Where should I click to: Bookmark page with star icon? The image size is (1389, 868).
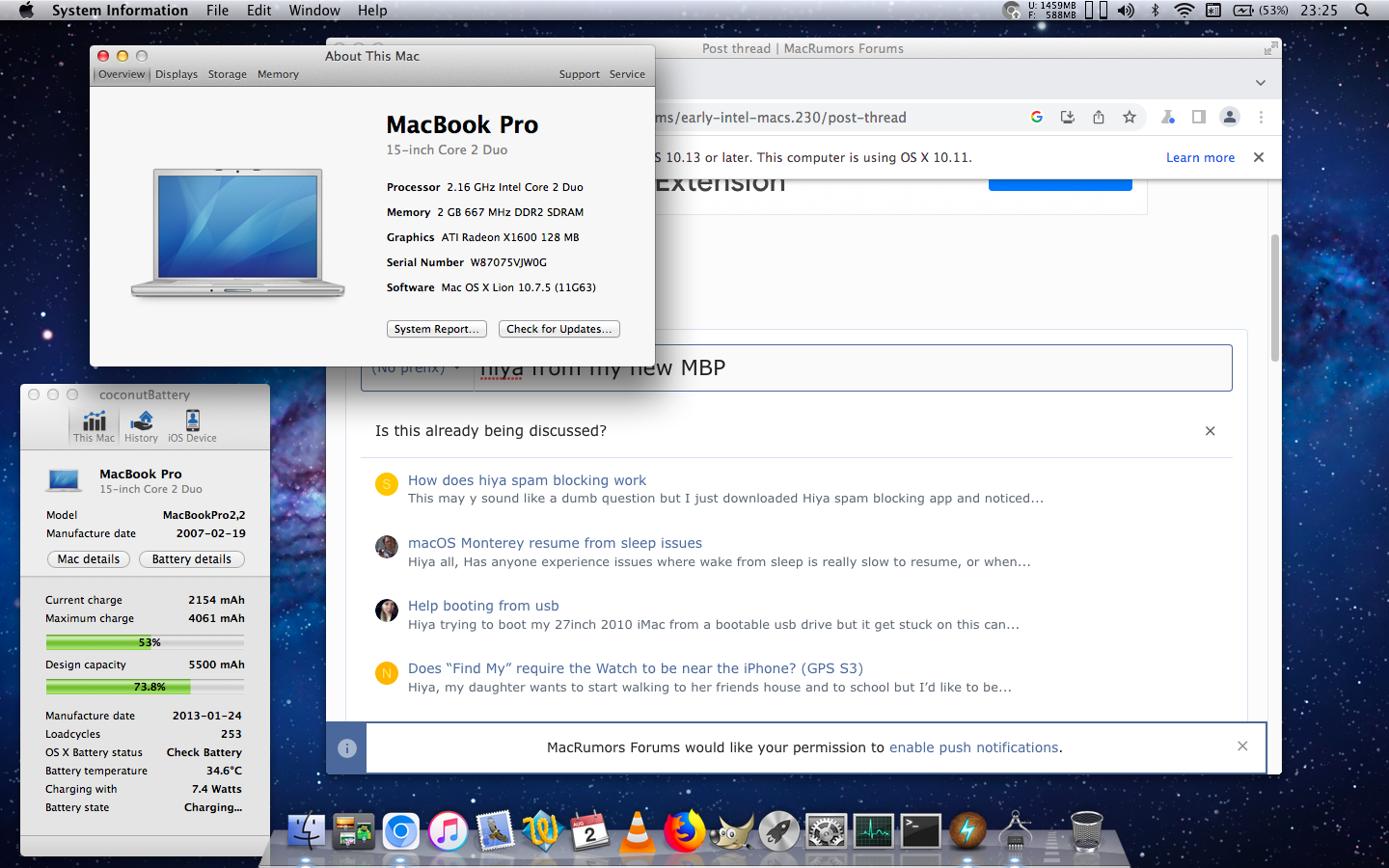[1130, 117]
